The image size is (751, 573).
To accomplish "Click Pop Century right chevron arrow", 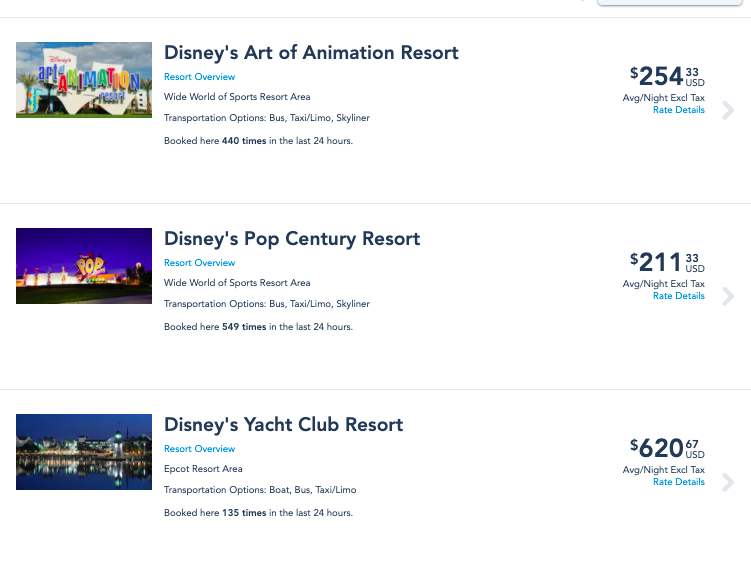I will pos(728,296).
